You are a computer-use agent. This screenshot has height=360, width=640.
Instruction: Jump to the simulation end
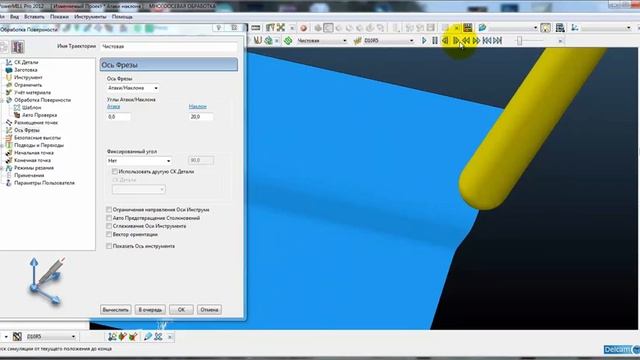pos(497,40)
